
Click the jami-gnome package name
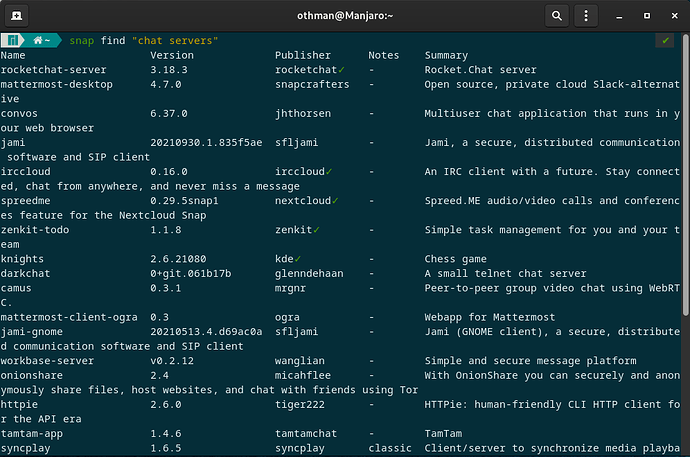pyautogui.click(x=32, y=332)
